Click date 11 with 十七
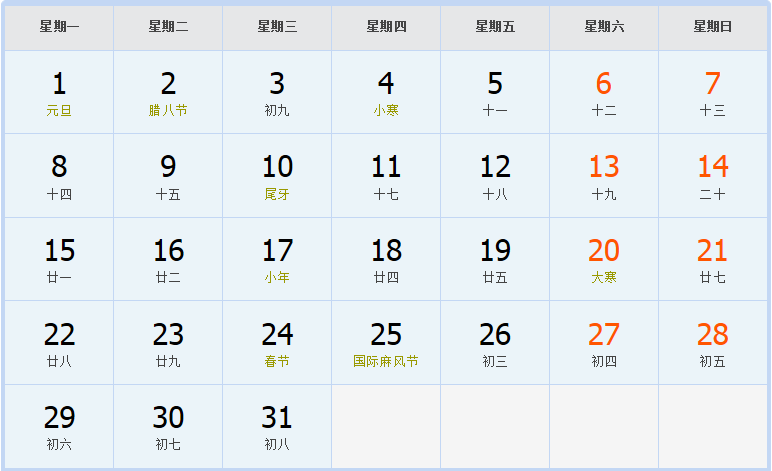This screenshot has width=772, height=471. click(x=386, y=176)
